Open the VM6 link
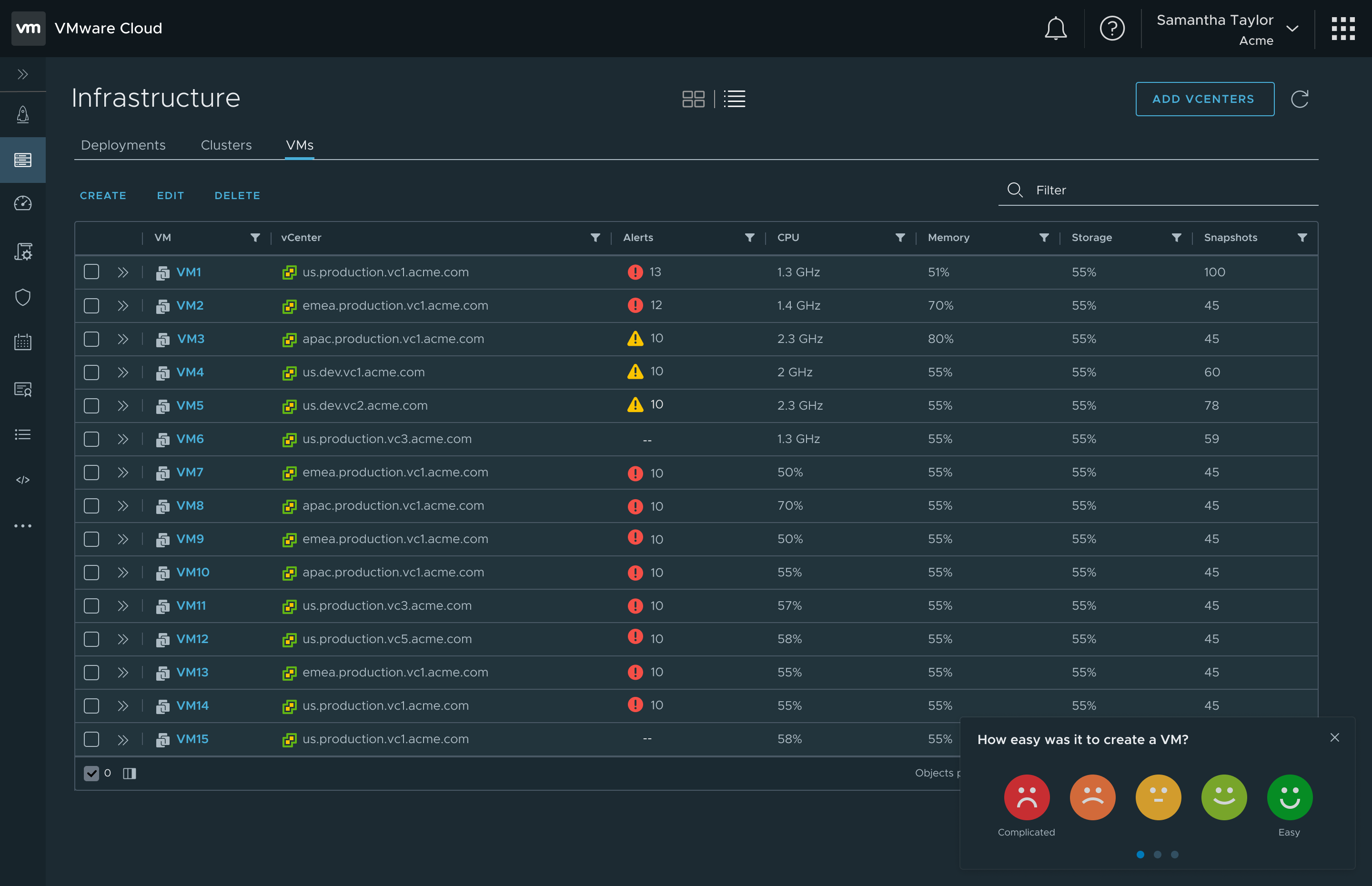The width and height of the screenshot is (1372, 886). 190,438
